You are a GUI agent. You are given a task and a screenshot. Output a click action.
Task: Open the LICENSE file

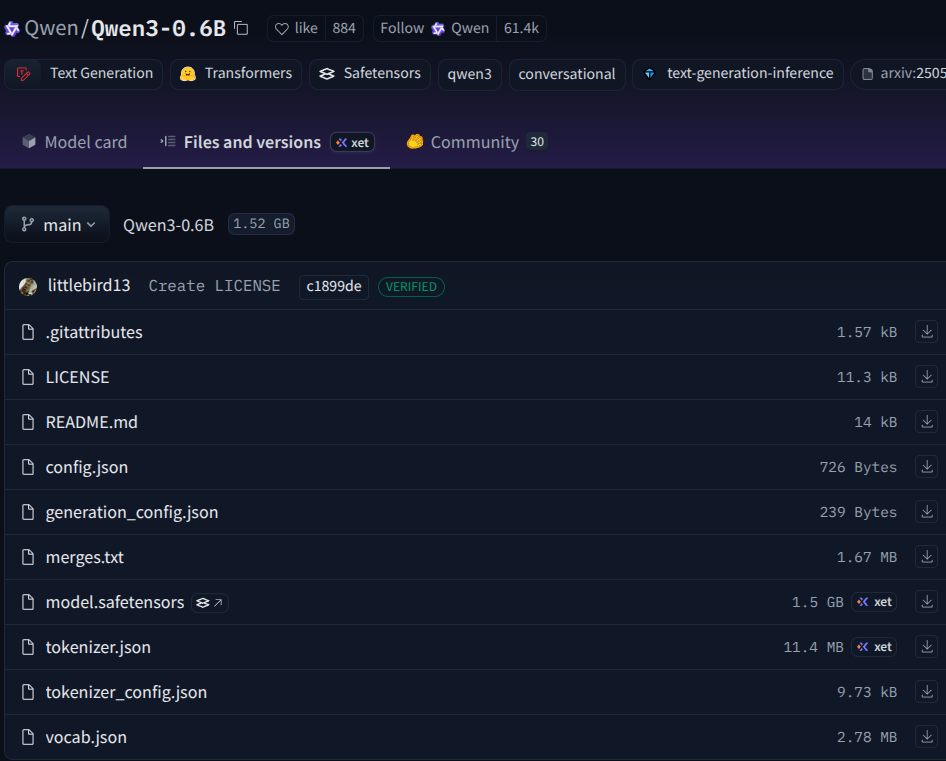tap(77, 378)
